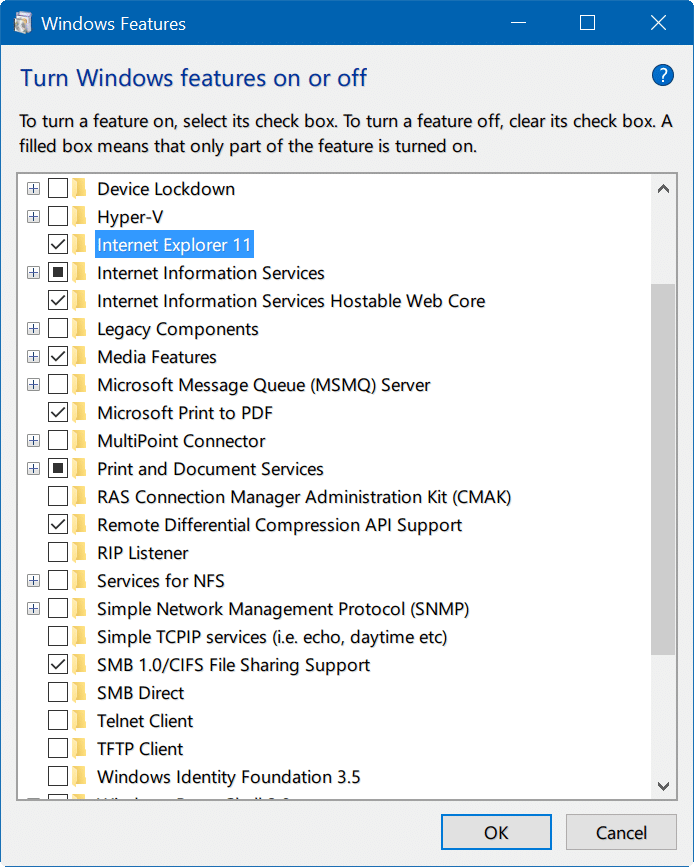Enable the RIP Listener checkbox
Image resolution: width=694 pixels, height=867 pixels.
point(58,552)
